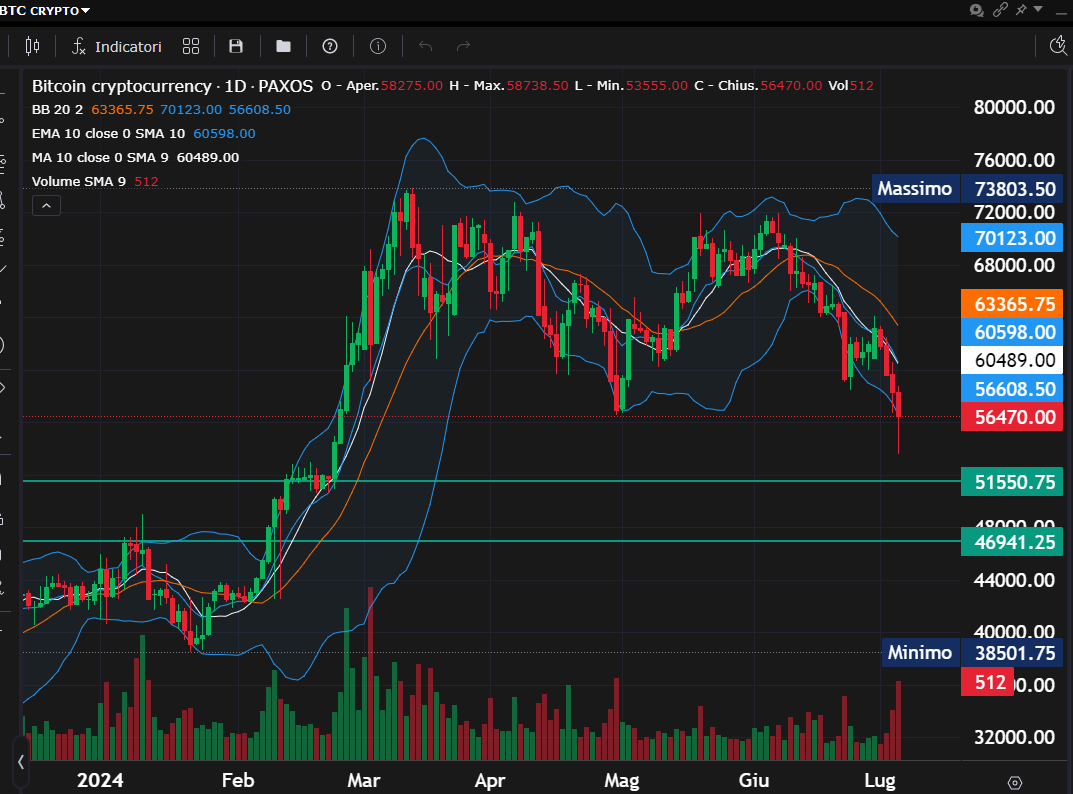The height and width of the screenshot is (794, 1073).
Task: Click the quick search lightning icon
Action: point(1060,45)
